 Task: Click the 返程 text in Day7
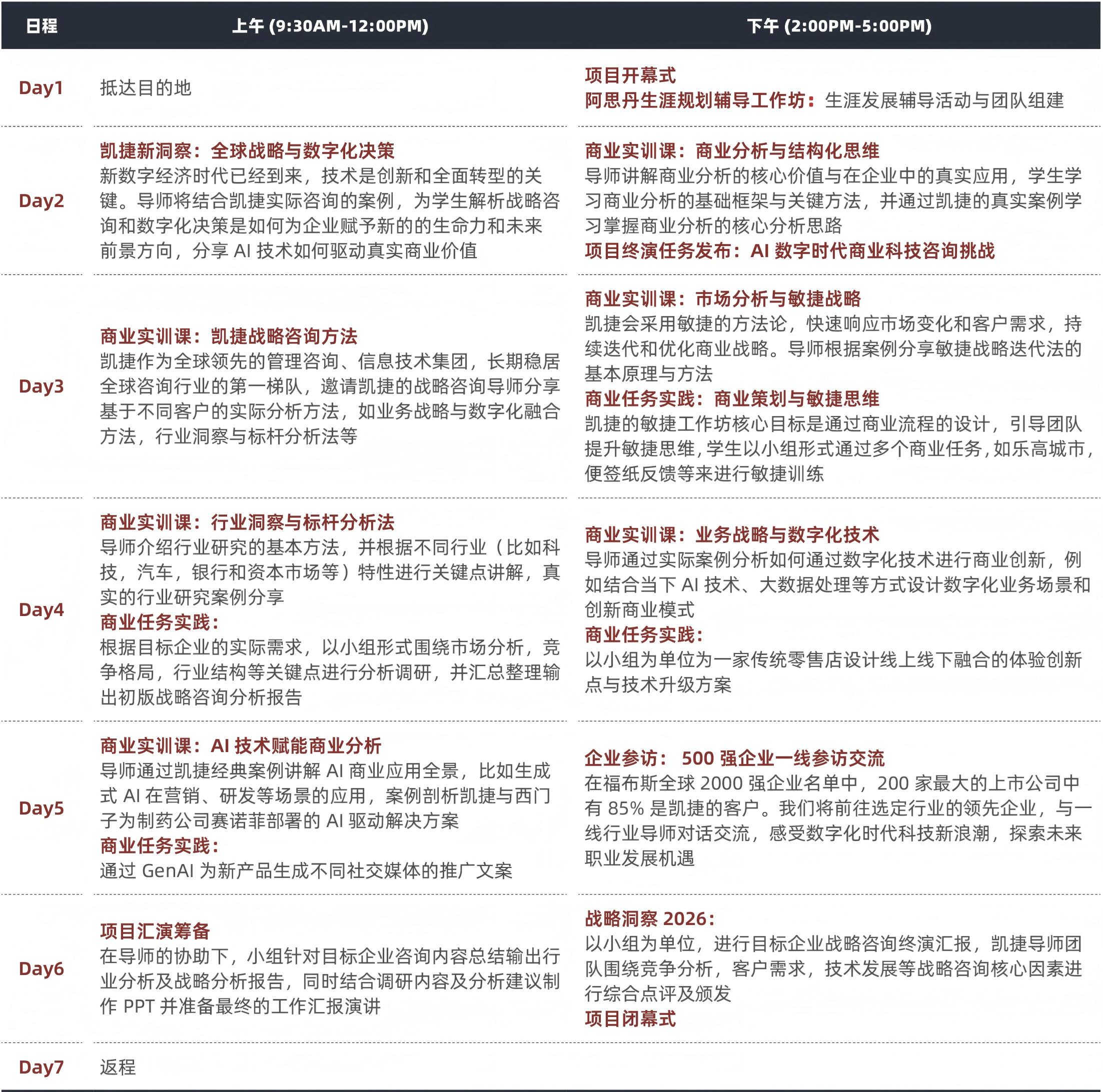coord(118,1067)
